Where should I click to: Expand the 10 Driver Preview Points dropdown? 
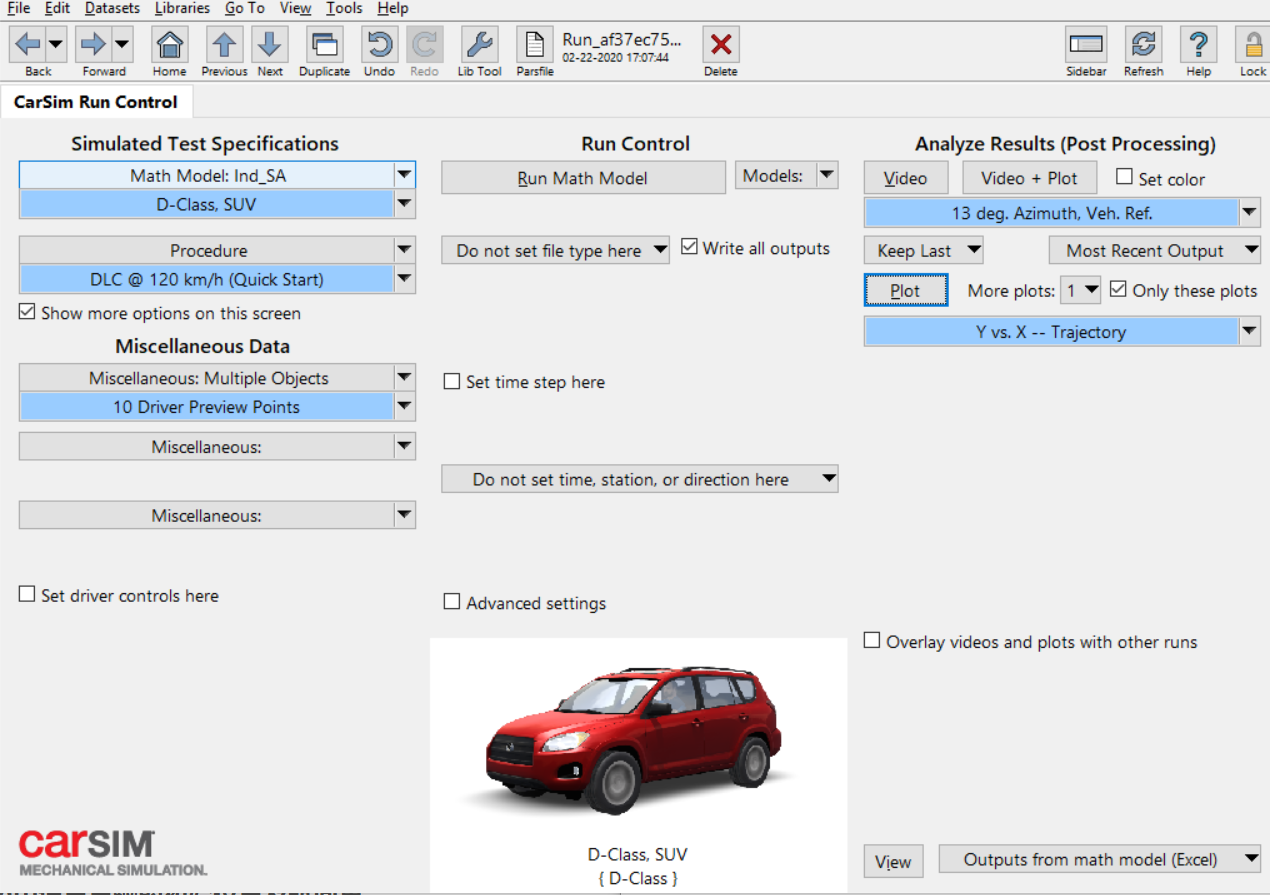coord(404,406)
